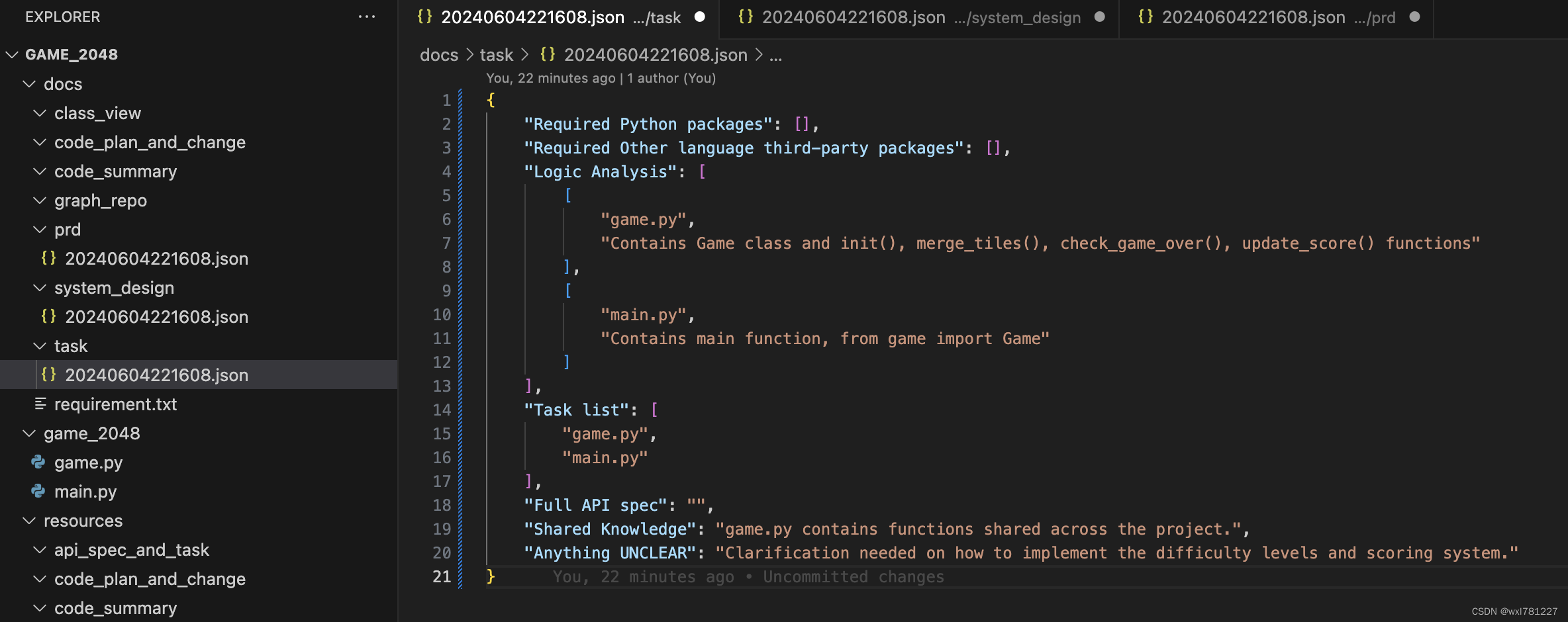The image size is (1568, 622).
Task: Click the braces icon on the active task tab
Action: [425, 17]
